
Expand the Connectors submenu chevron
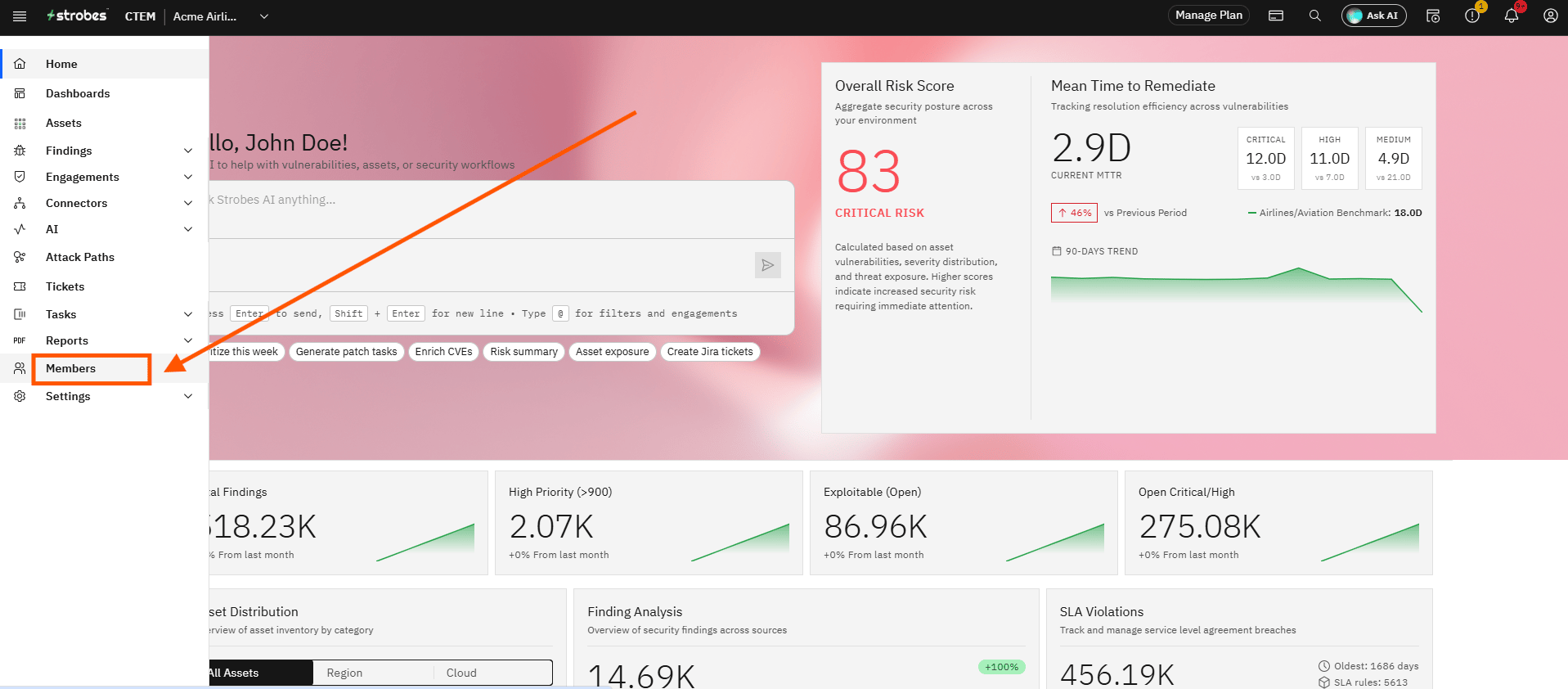pyautogui.click(x=188, y=203)
